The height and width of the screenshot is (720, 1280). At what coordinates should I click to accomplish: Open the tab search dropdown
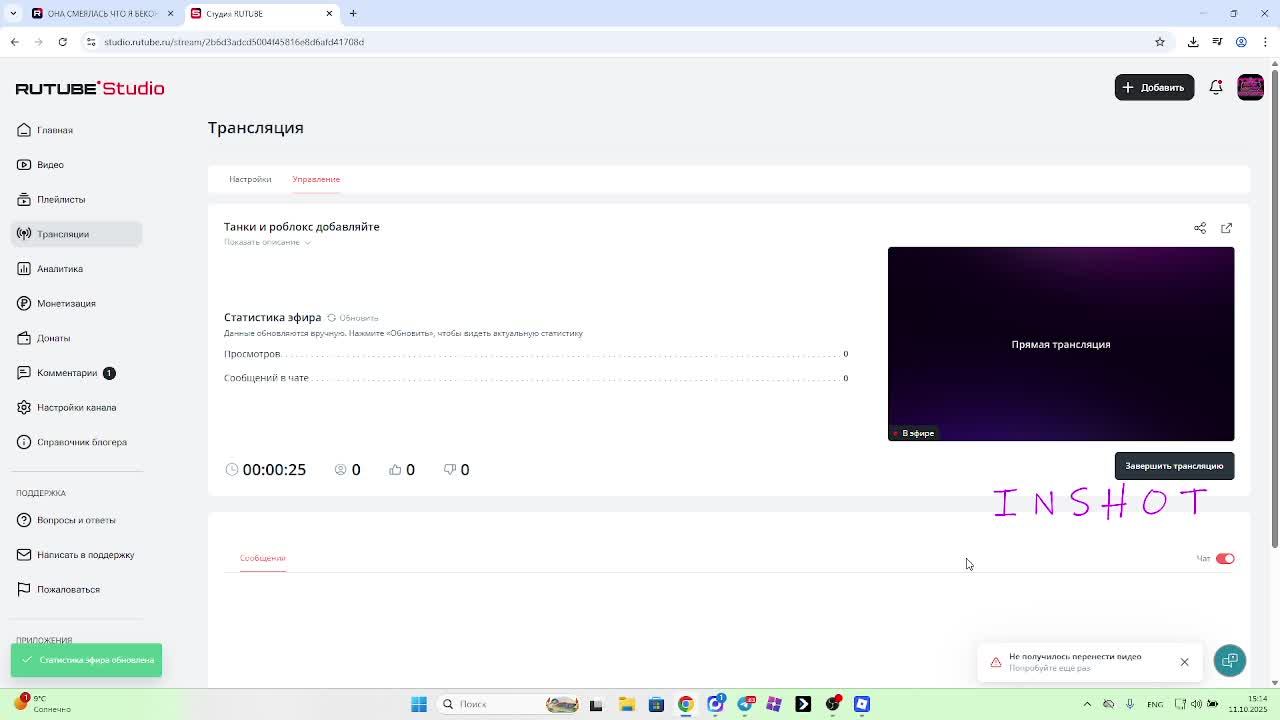point(13,13)
